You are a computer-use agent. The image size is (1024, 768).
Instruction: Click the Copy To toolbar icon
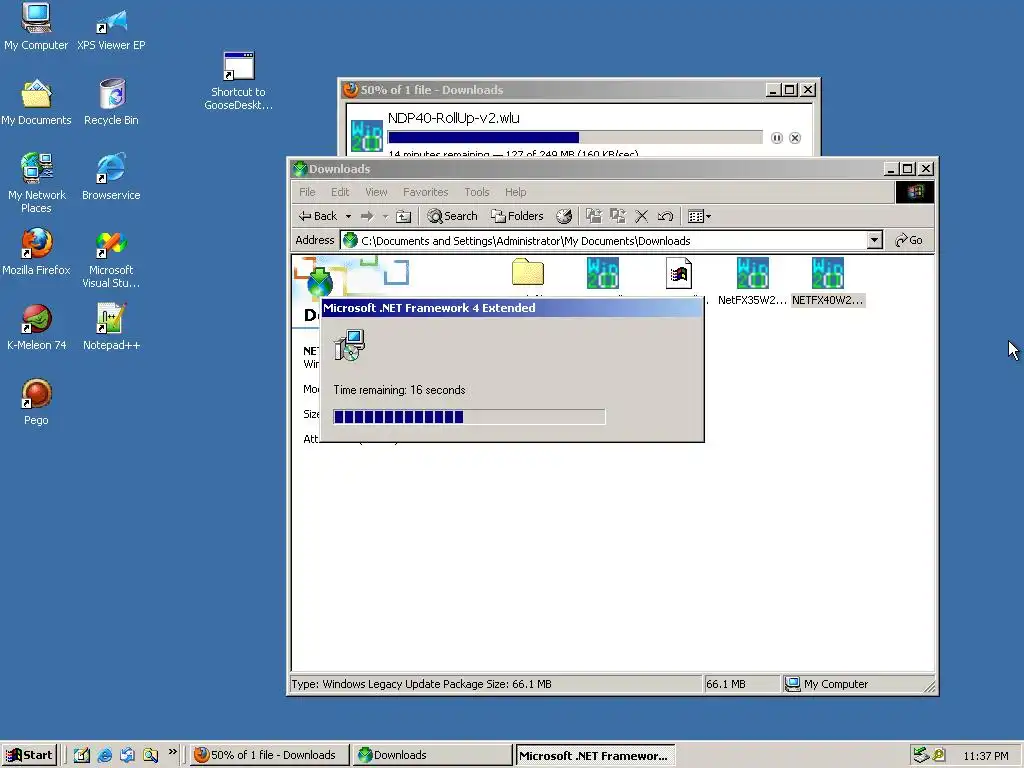pyautogui.click(x=618, y=216)
